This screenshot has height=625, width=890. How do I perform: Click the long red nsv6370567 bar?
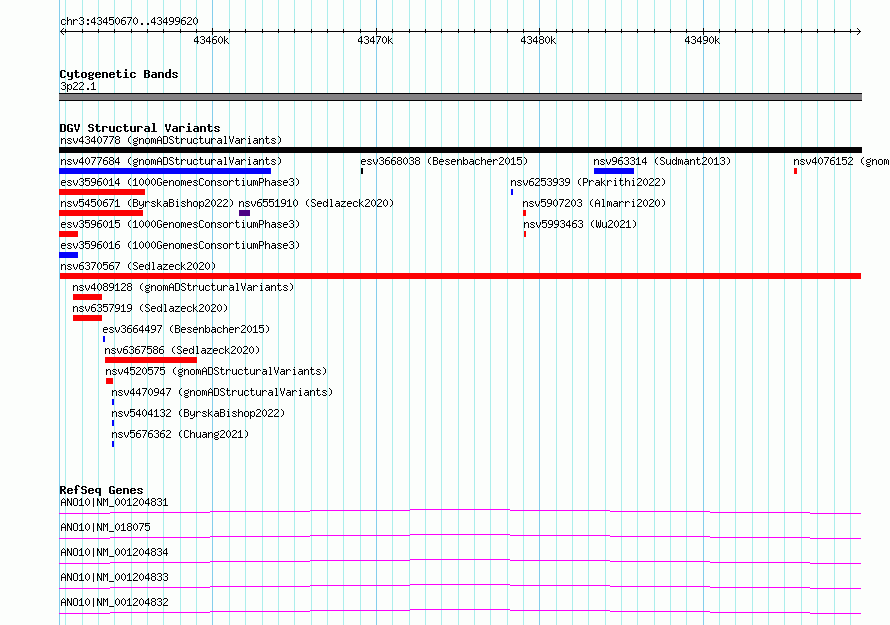pyautogui.click(x=460, y=276)
